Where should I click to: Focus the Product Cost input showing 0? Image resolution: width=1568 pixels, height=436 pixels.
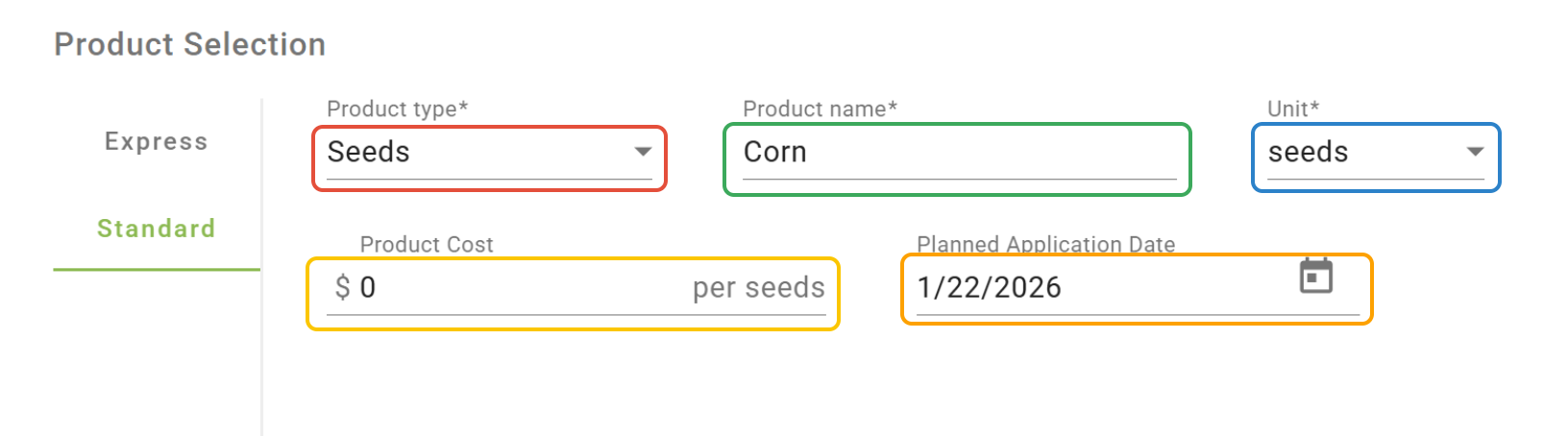[x=519, y=287]
